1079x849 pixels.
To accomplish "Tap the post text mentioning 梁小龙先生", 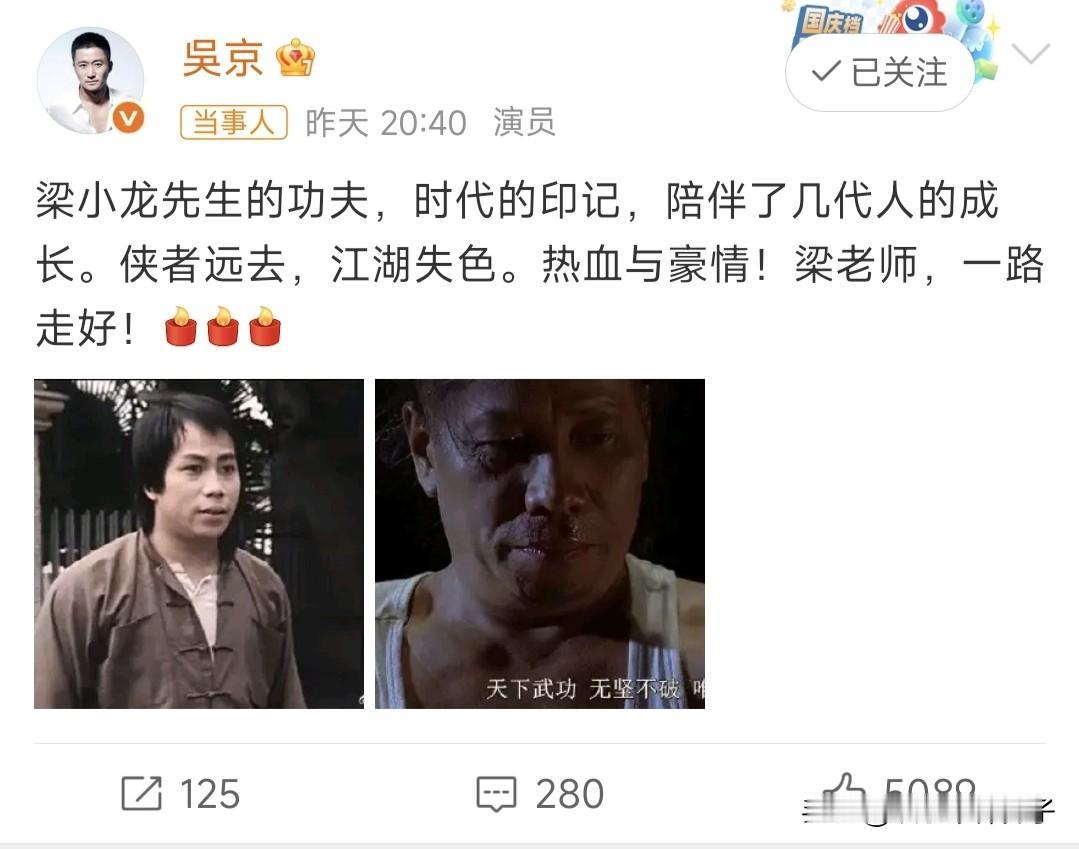I will 540,265.
